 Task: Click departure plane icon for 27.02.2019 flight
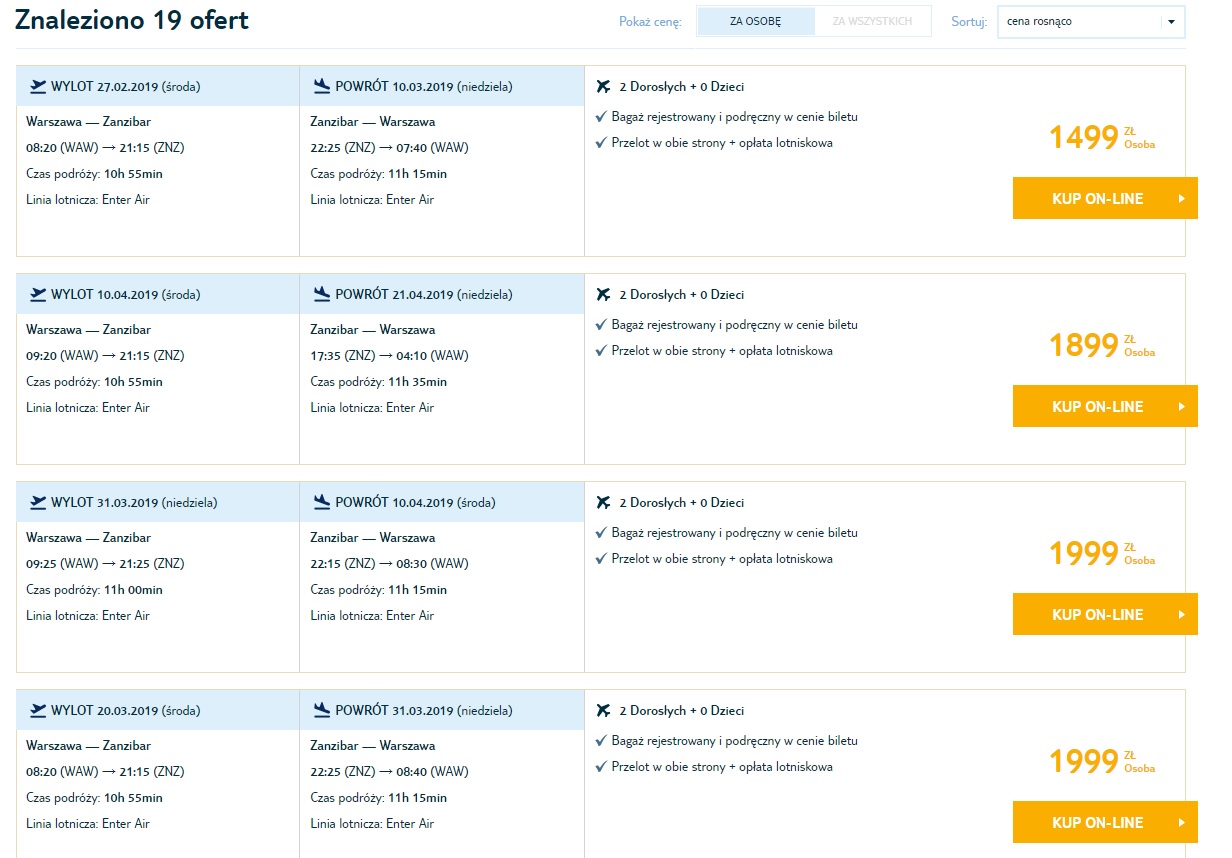tap(38, 86)
